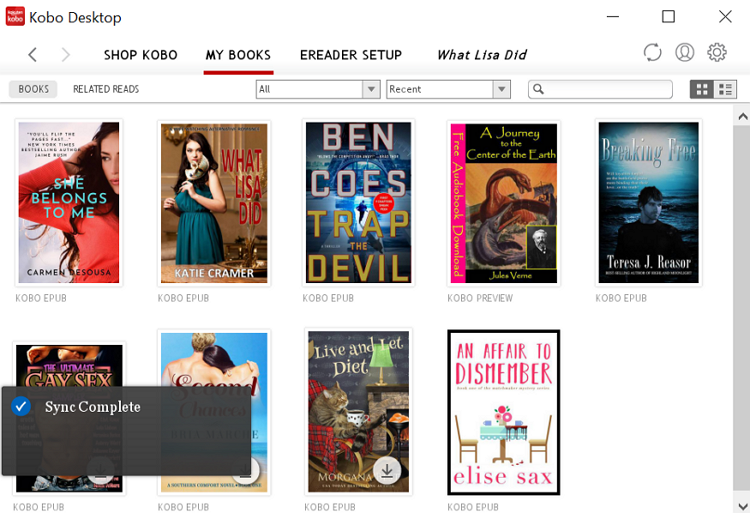
Task: Focus the library search field
Action: pos(600,89)
